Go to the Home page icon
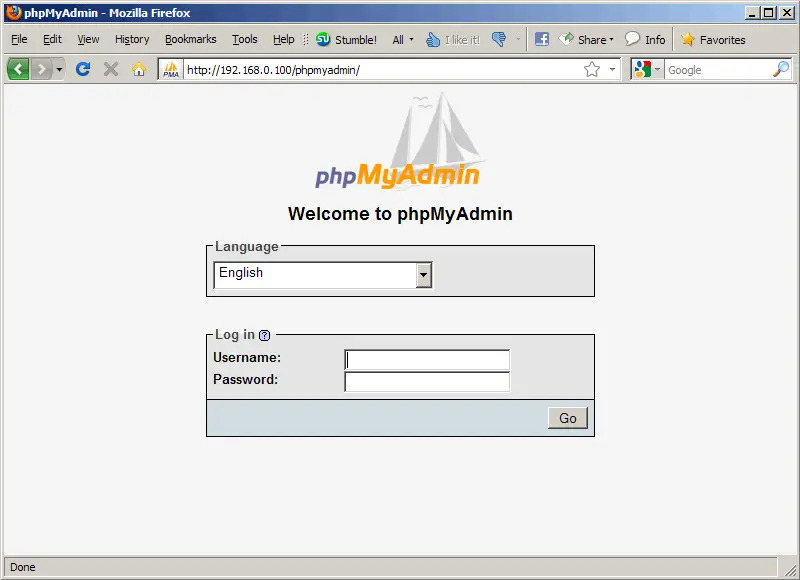Screen dimensions: 800x580 tap(139, 69)
